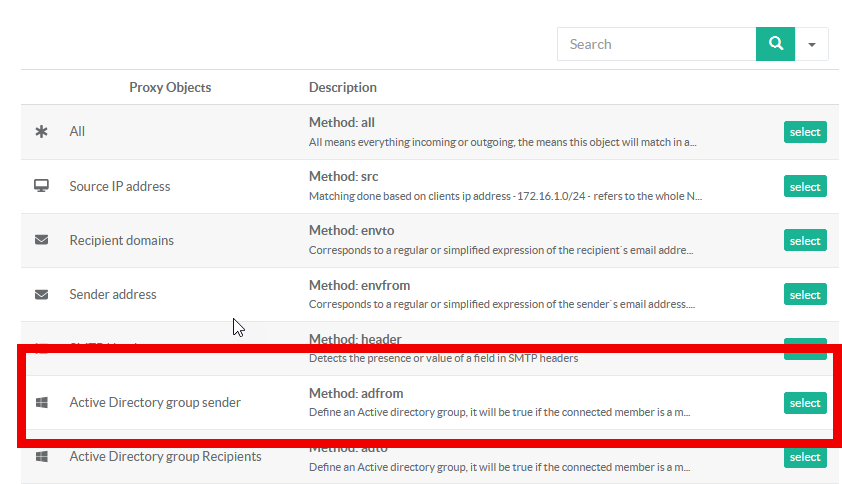The height and width of the screenshot is (484, 842).
Task: Click the Recipient domains row label
Action: pos(121,240)
